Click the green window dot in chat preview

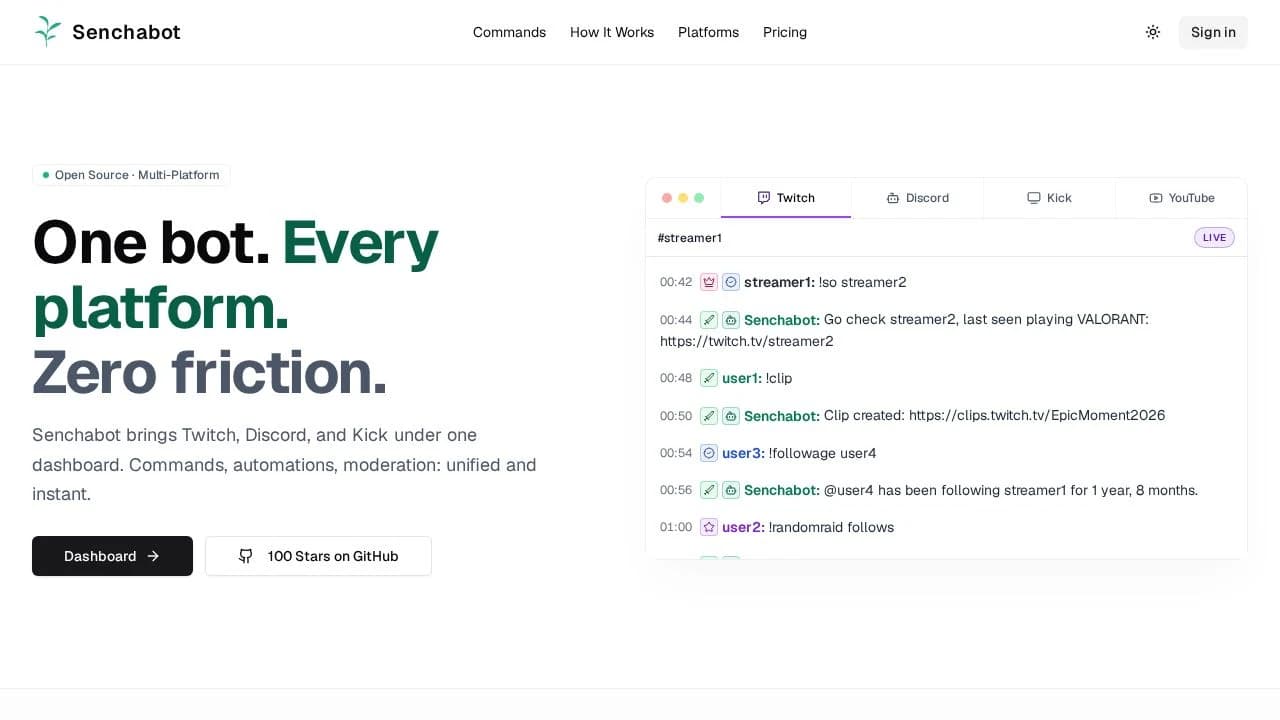point(699,198)
